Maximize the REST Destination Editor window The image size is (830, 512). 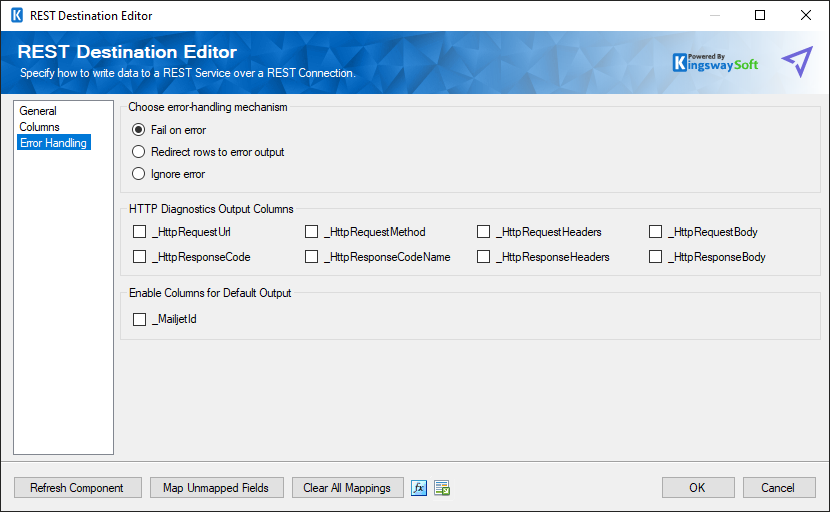coord(760,15)
